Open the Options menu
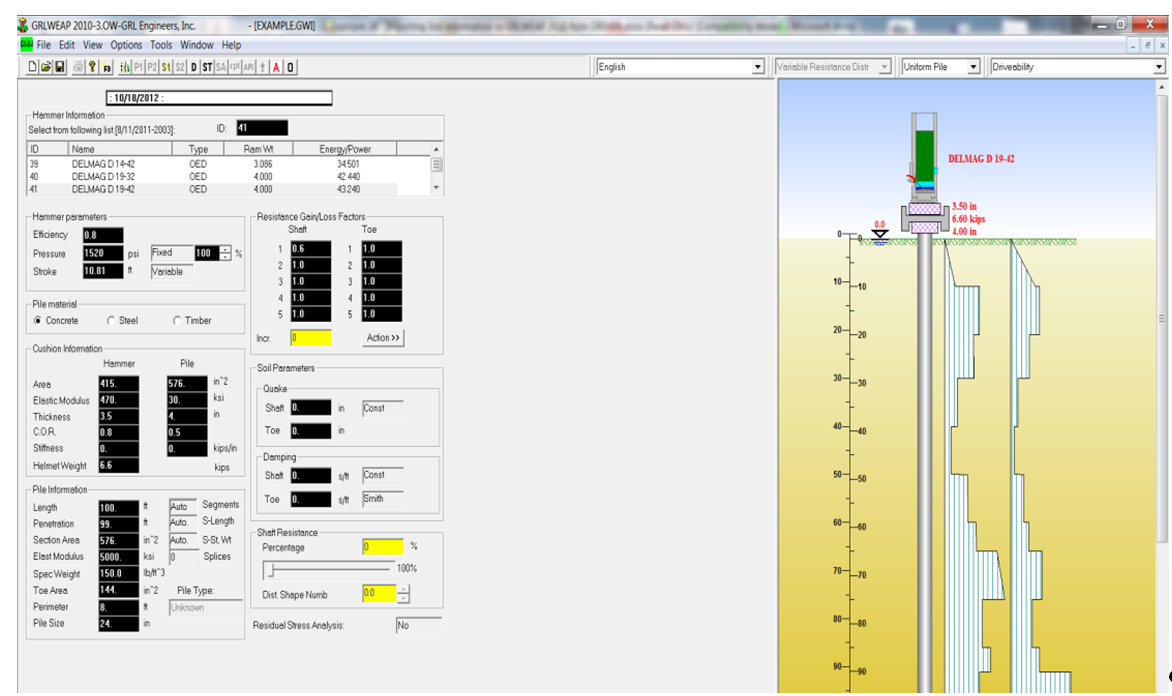This screenshot has height=696, width=1172. click(126, 45)
